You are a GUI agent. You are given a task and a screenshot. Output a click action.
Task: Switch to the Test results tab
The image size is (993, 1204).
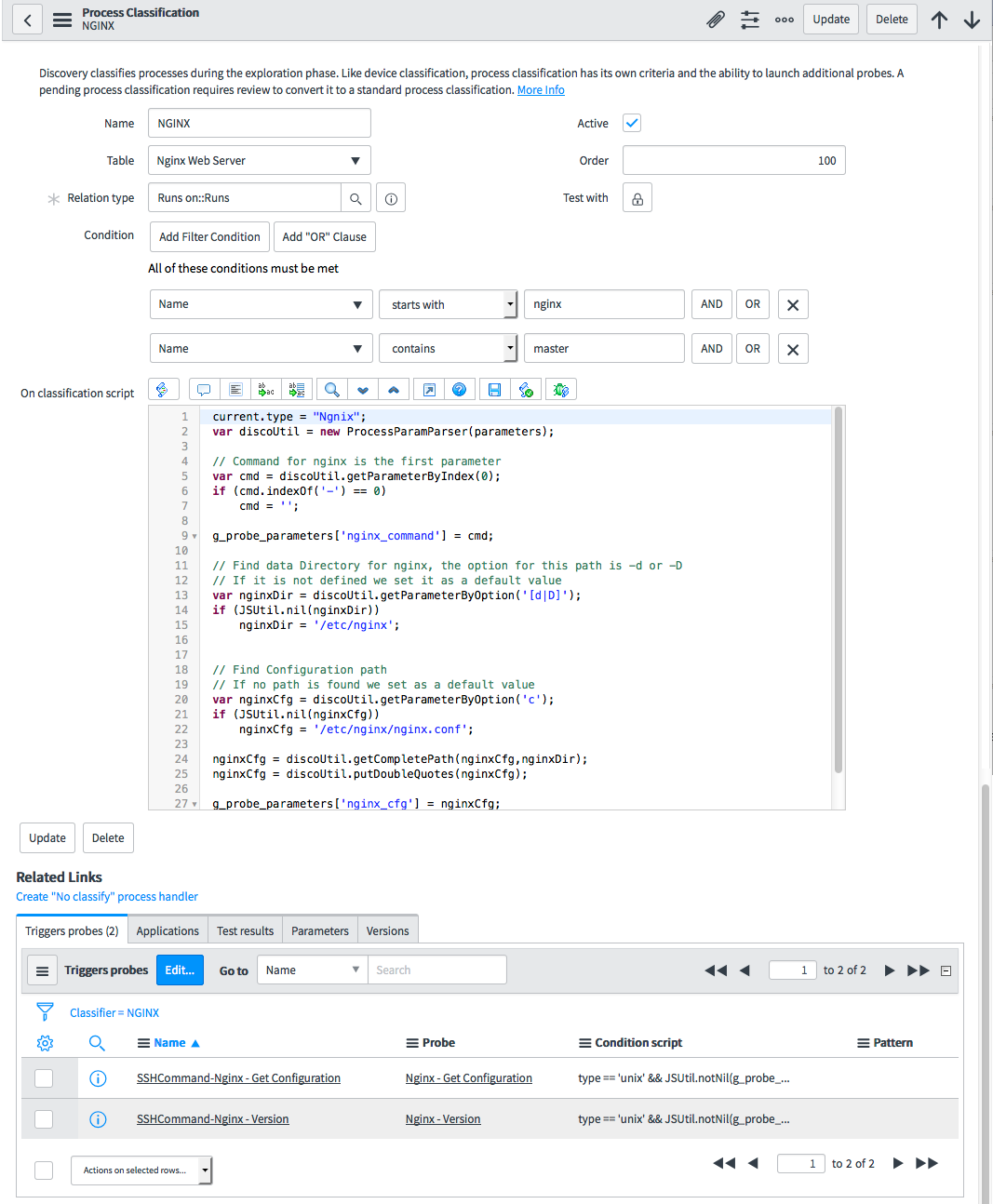coord(246,930)
